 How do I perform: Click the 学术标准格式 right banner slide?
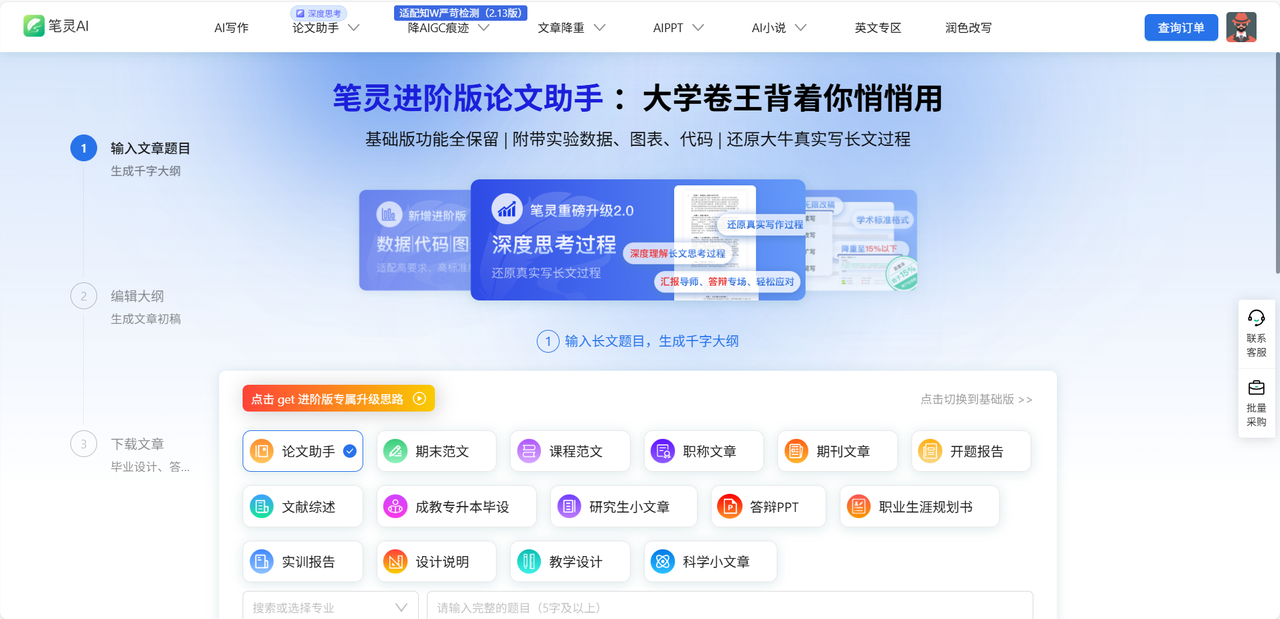click(862, 240)
